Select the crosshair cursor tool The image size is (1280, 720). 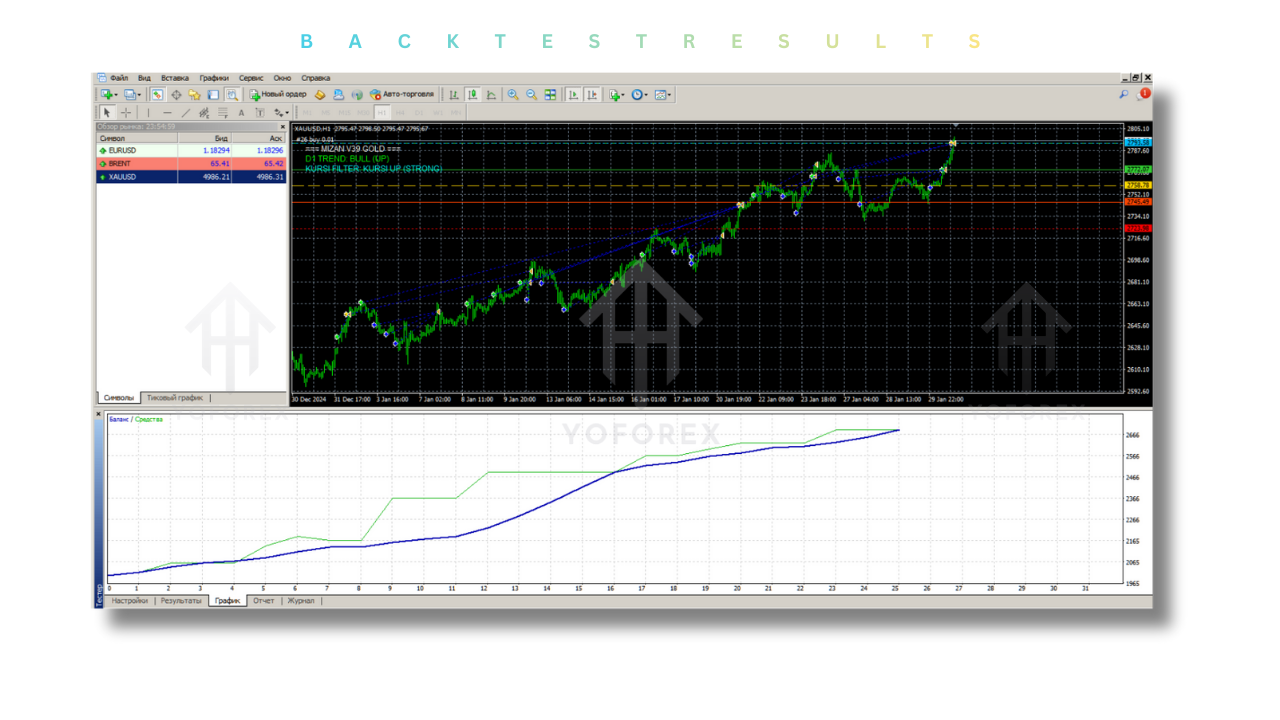pyautogui.click(x=126, y=113)
